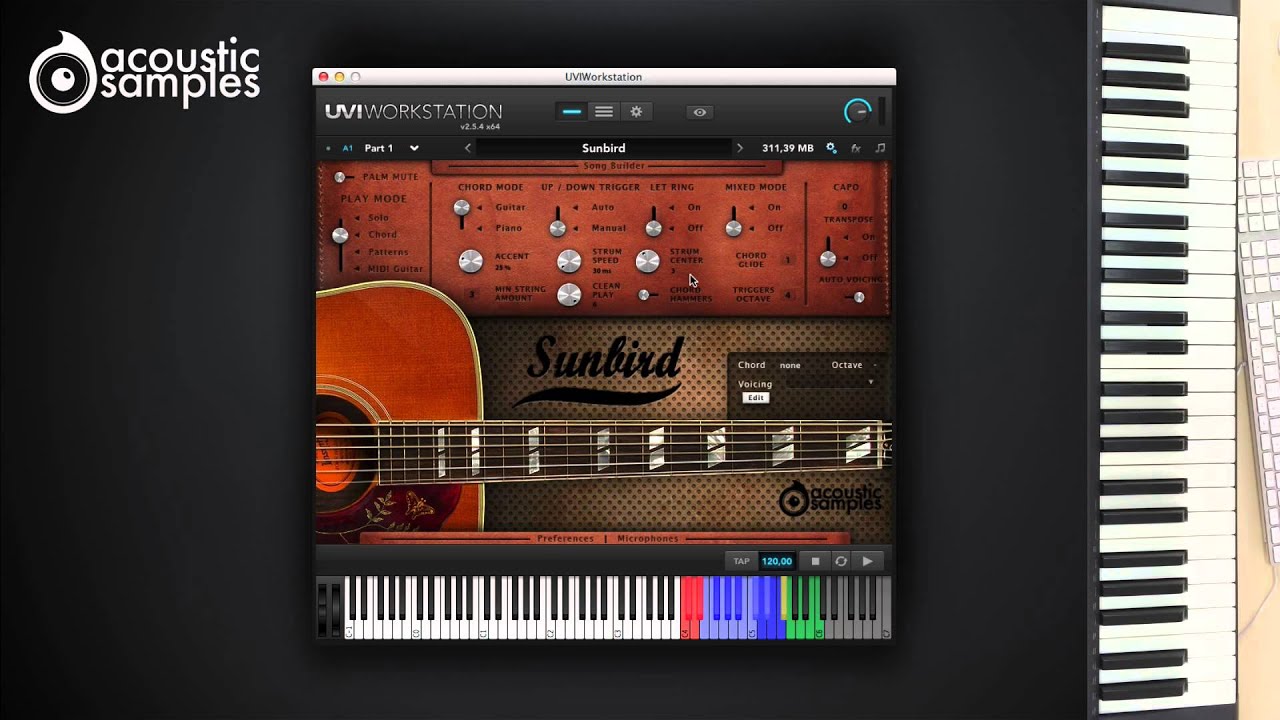Viewport: 1280px width, 720px height.
Task: Click the Min String Amount value box
Action: (x=471, y=294)
